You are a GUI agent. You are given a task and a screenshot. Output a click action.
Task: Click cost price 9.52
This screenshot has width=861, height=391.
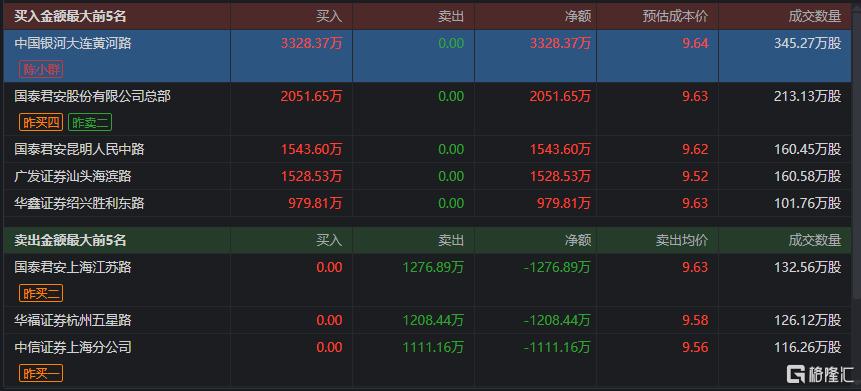click(x=695, y=176)
